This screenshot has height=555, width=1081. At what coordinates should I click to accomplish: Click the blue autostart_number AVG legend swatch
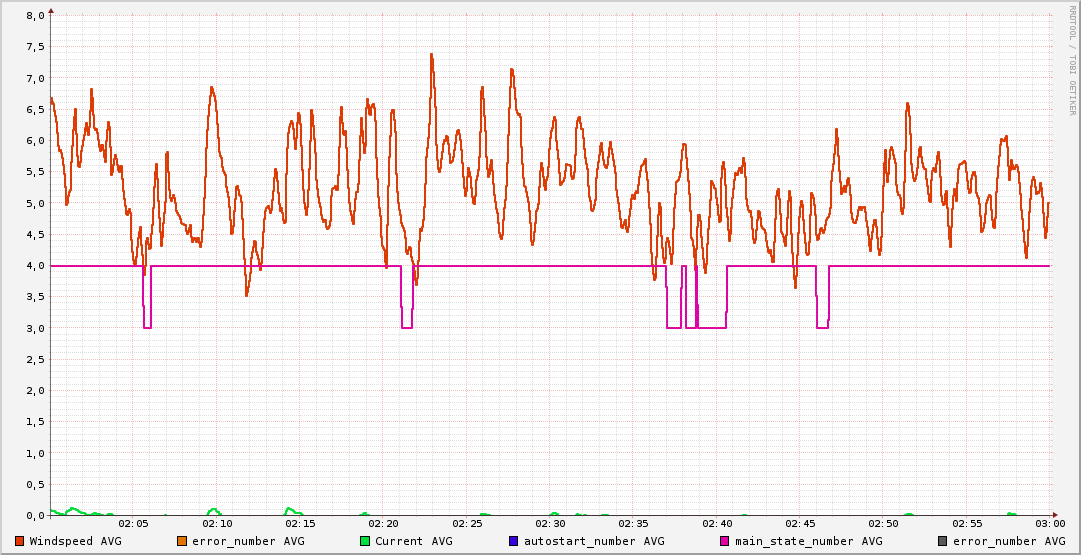click(513, 541)
